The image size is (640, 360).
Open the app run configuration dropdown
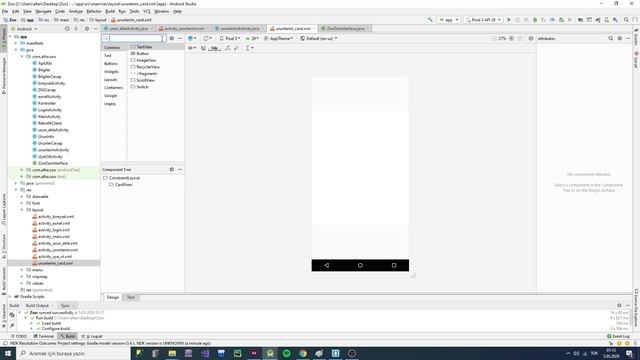click(449, 20)
